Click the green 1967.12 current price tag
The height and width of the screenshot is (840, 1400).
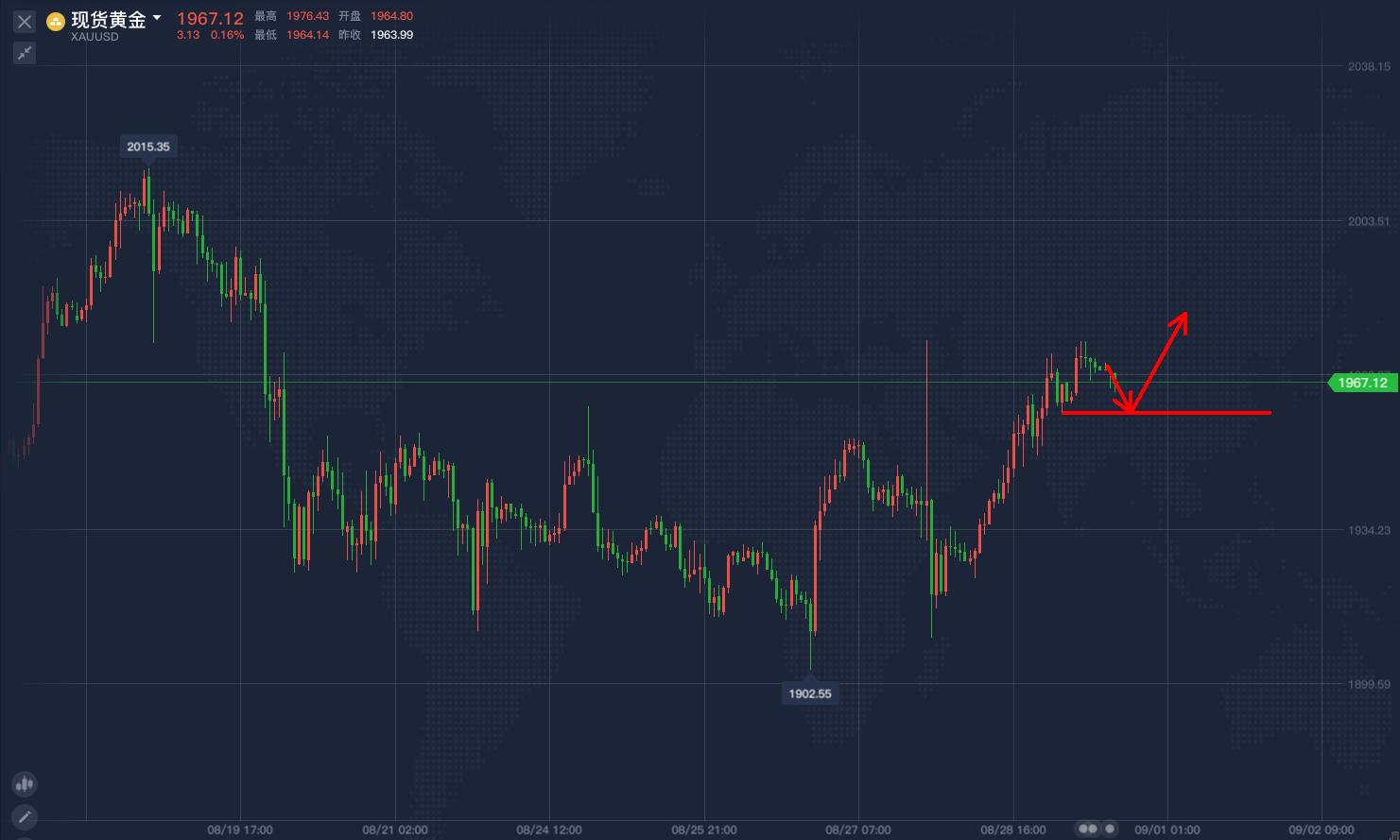click(1362, 383)
